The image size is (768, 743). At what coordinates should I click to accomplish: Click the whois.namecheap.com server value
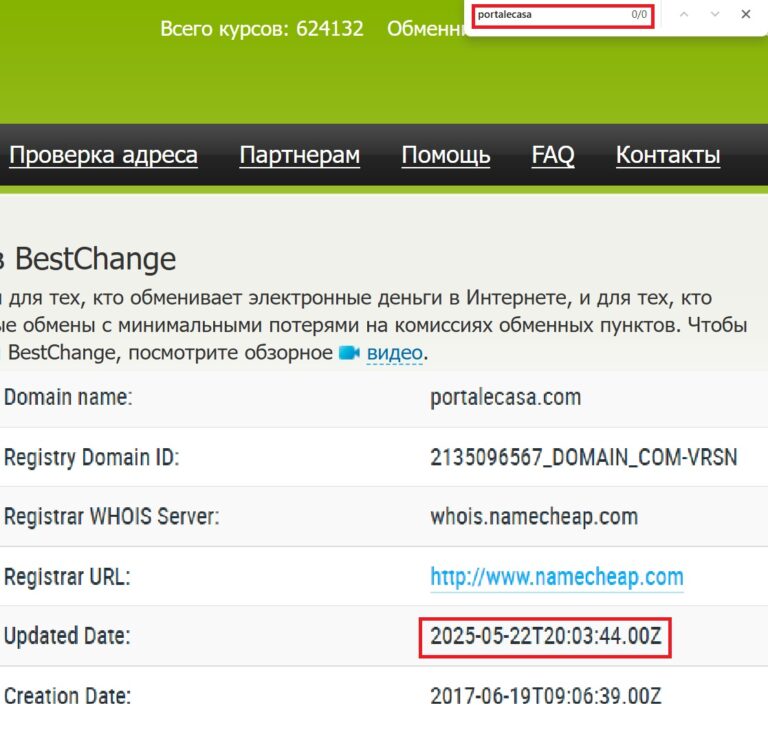533,517
